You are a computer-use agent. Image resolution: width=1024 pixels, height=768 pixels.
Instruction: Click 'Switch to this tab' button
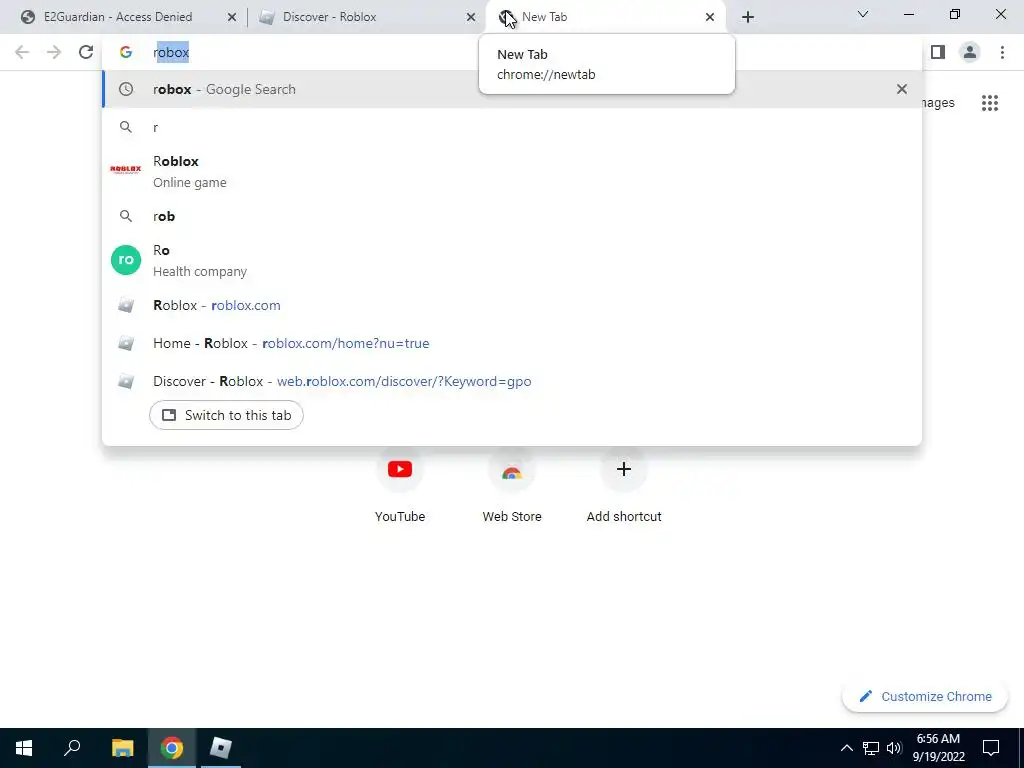pos(226,415)
